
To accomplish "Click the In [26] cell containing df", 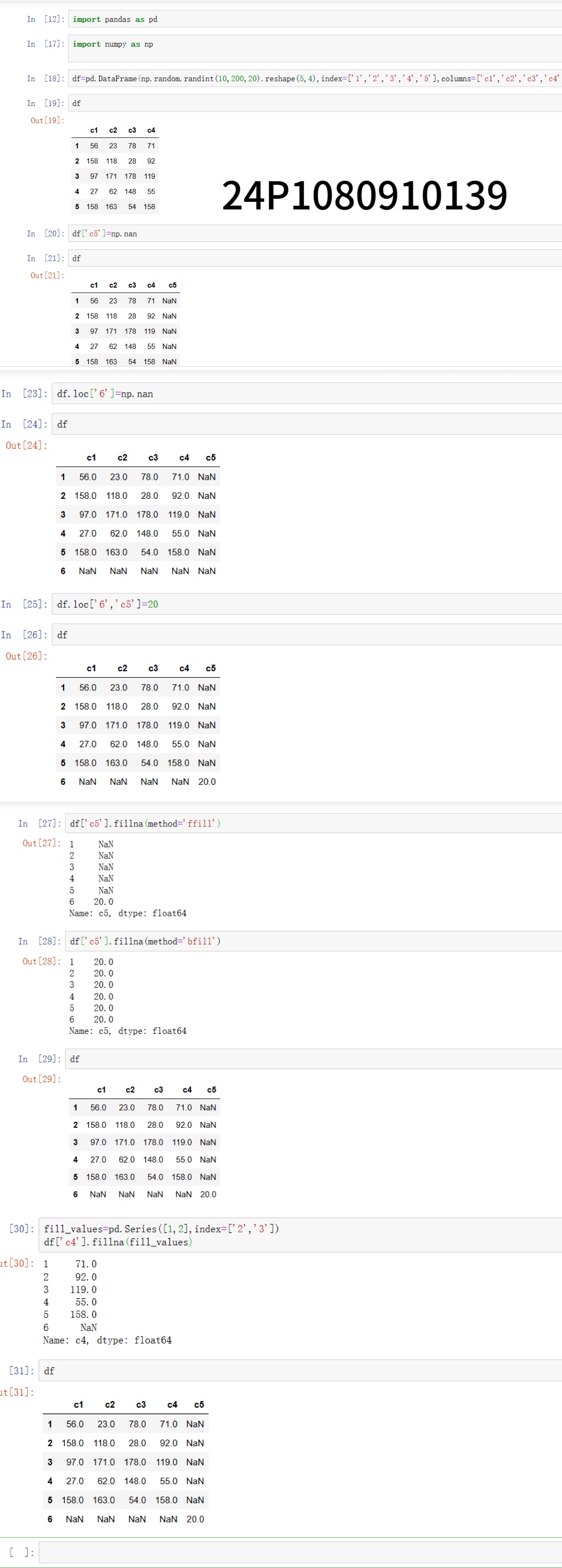I will pos(307,635).
